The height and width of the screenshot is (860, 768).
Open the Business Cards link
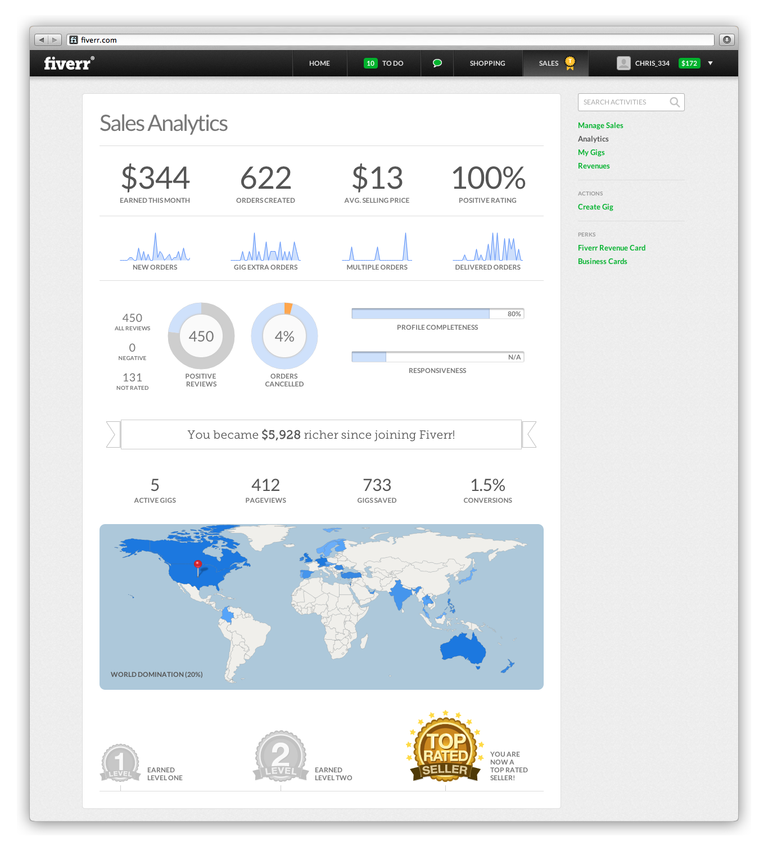602,261
